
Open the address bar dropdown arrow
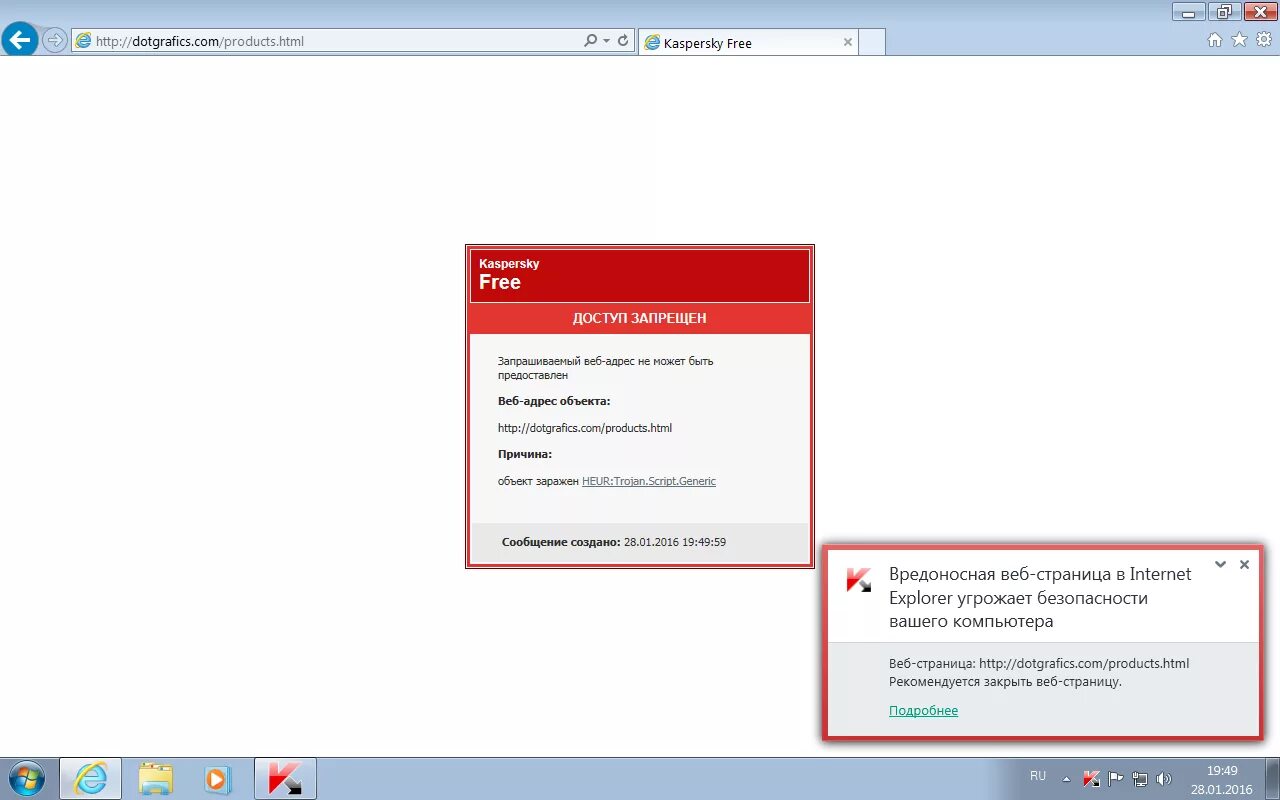(607, 41)
